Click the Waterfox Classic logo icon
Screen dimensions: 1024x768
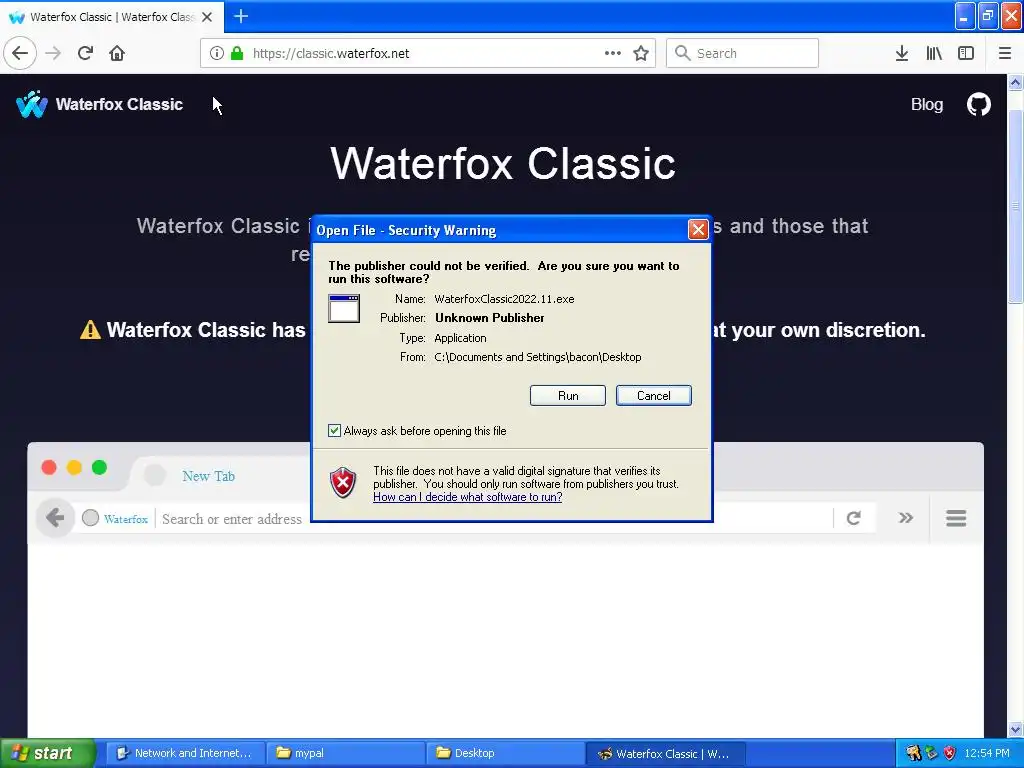pyautogui.click(x=31, y=104)
